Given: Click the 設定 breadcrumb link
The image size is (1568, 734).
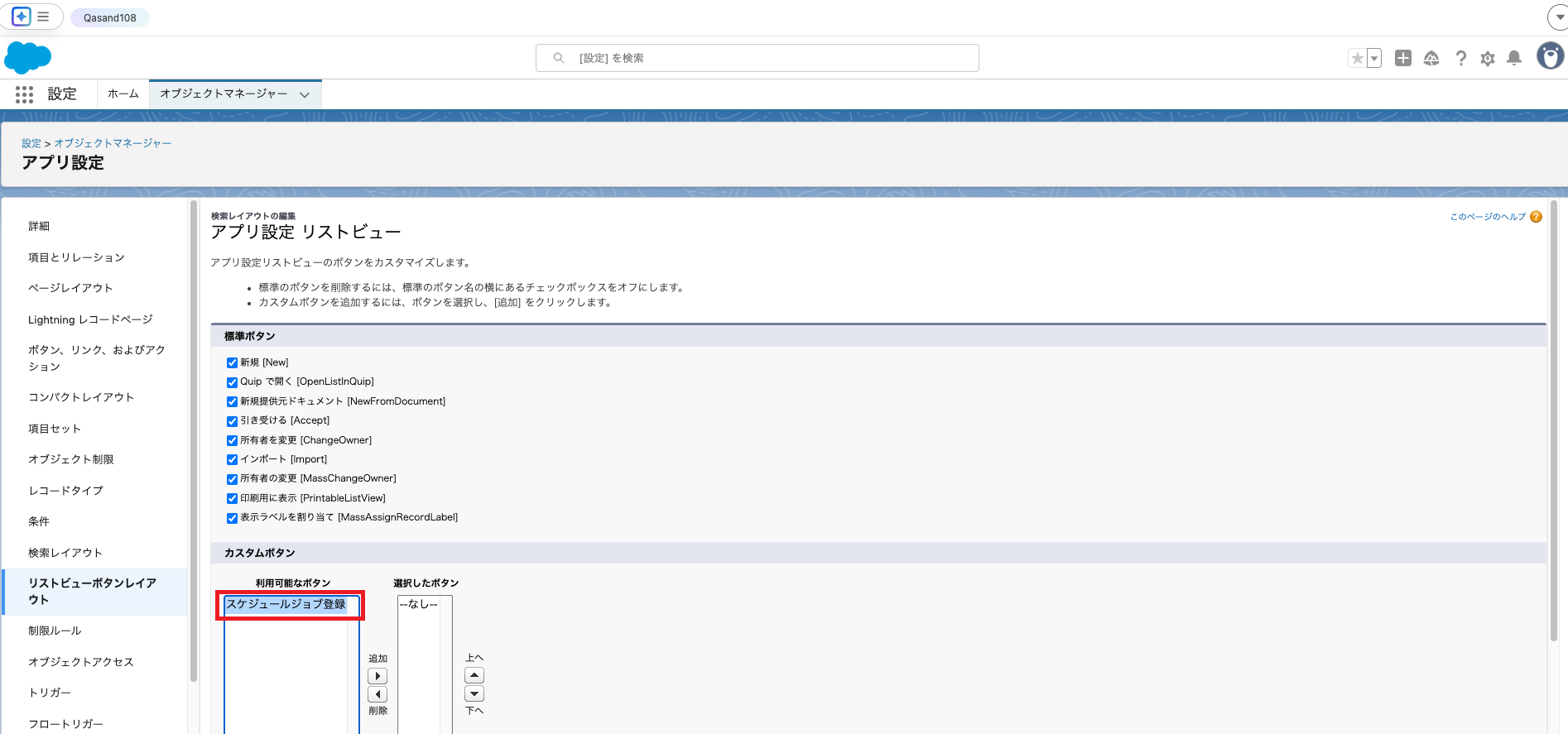Looking at the screenshot, I should pos(31,143).
